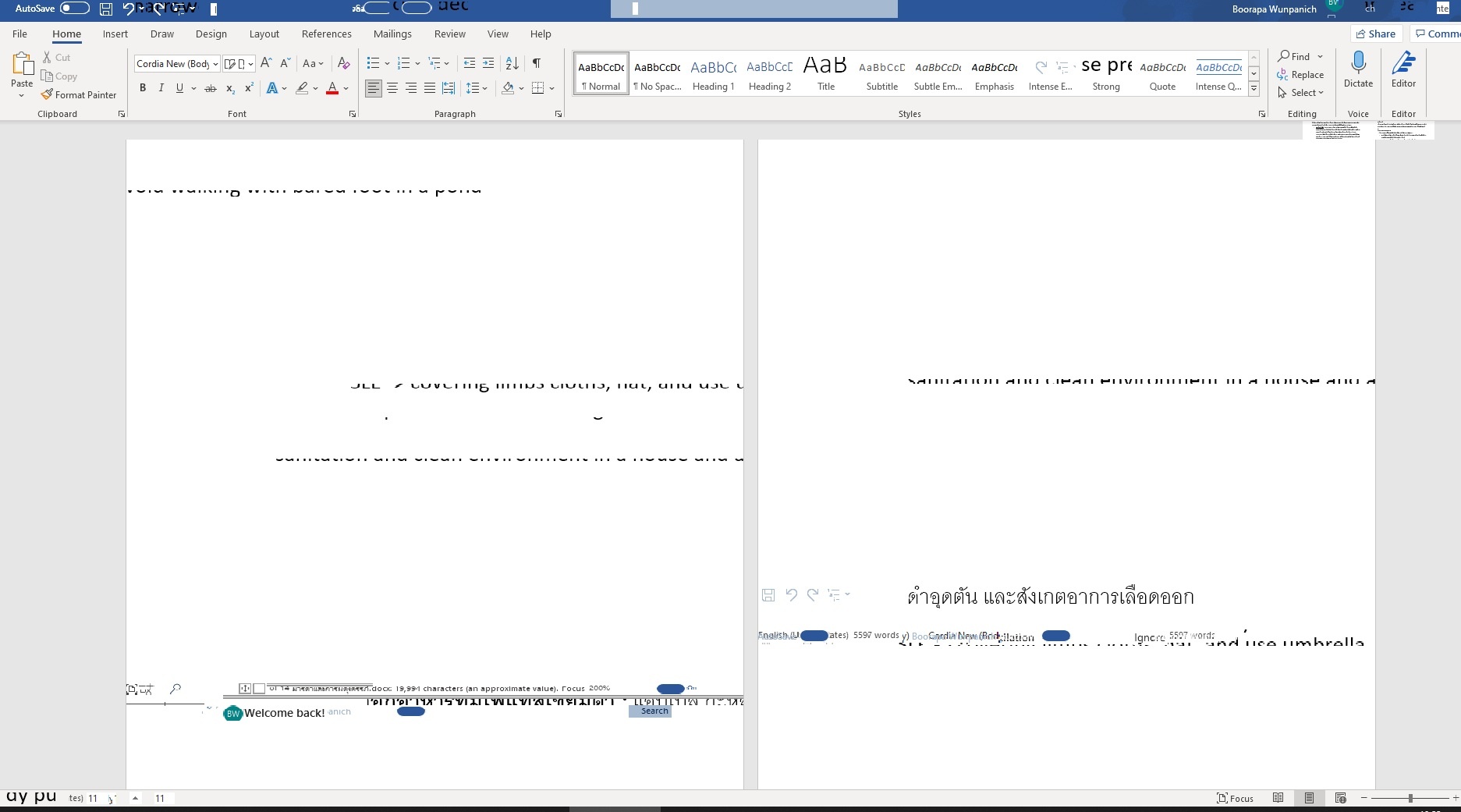Clear all formatting icon
Image resolution: width=1461 pixels, height=812 pixels.
(343, 63)
